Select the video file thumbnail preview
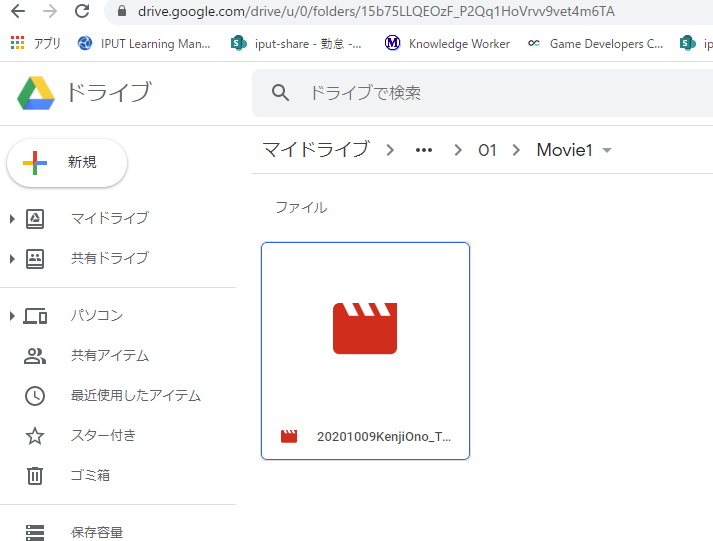 tap(365, 328)
